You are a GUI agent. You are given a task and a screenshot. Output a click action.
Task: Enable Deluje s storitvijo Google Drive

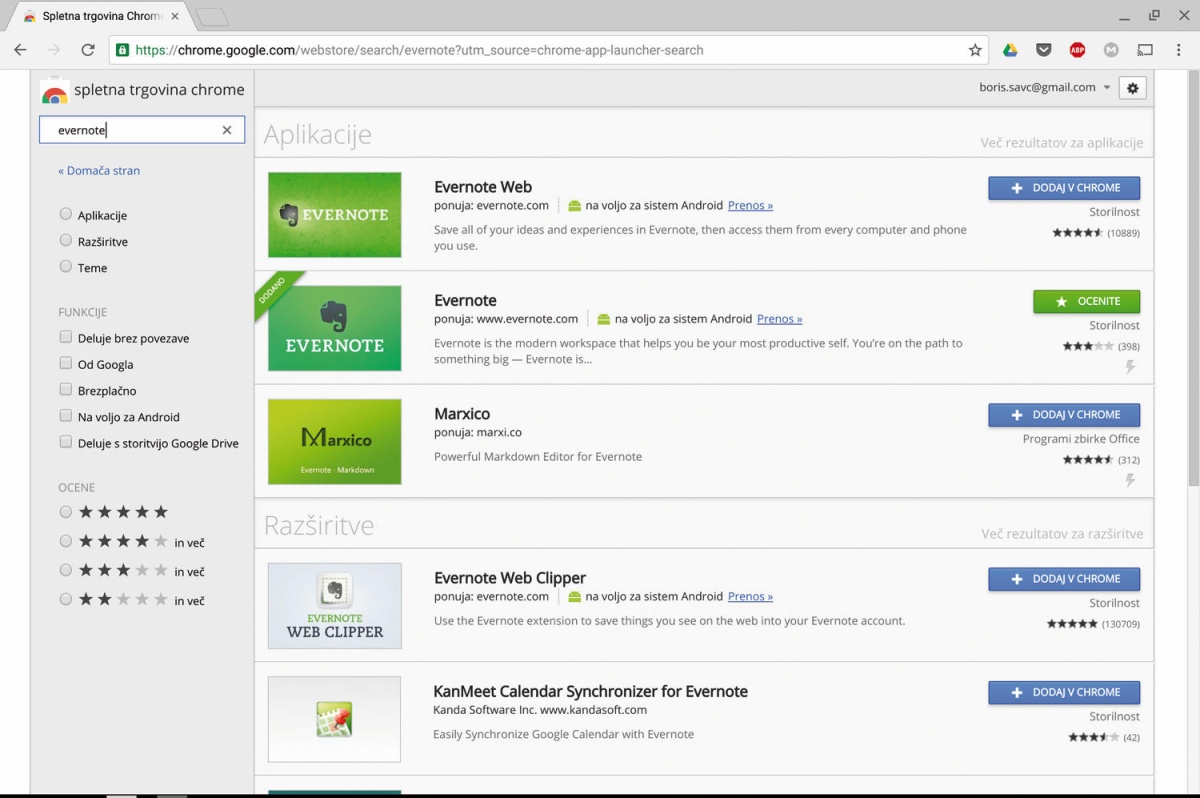point(66,442)
